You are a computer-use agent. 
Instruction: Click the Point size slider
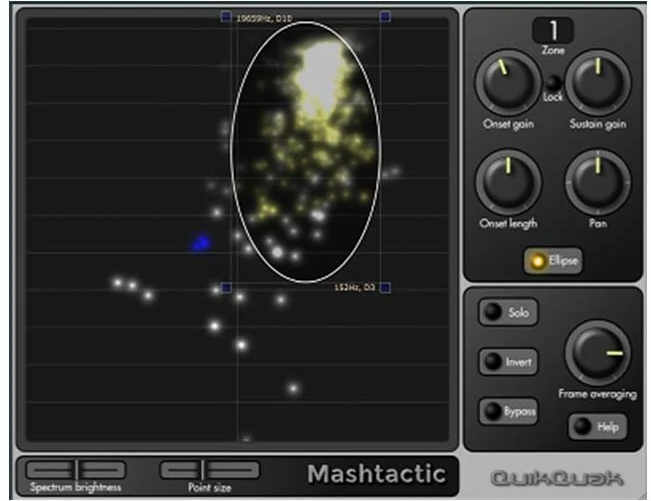[210, 470]
